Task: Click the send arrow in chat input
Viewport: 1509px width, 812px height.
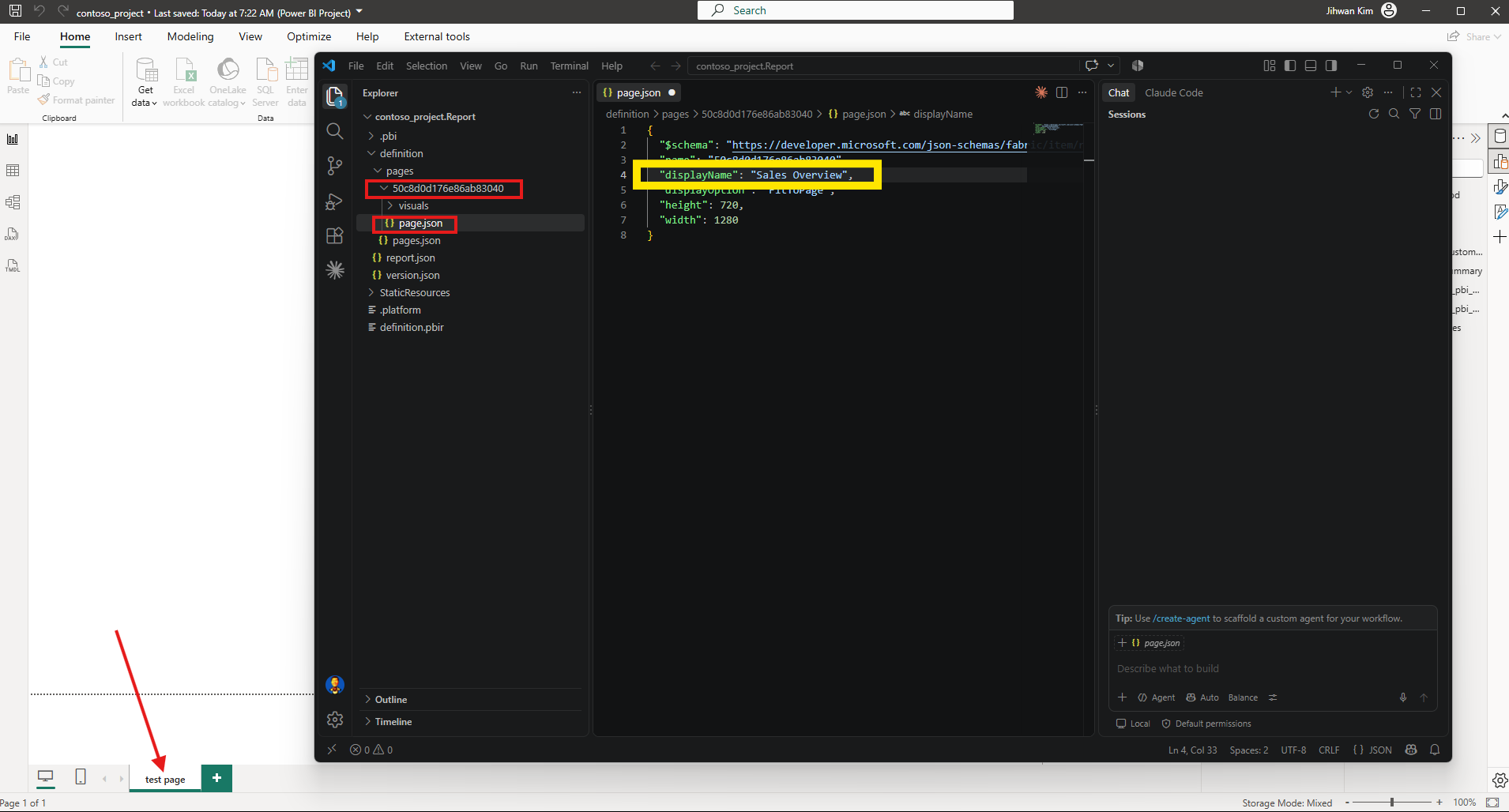Action: click(1424, 697)
